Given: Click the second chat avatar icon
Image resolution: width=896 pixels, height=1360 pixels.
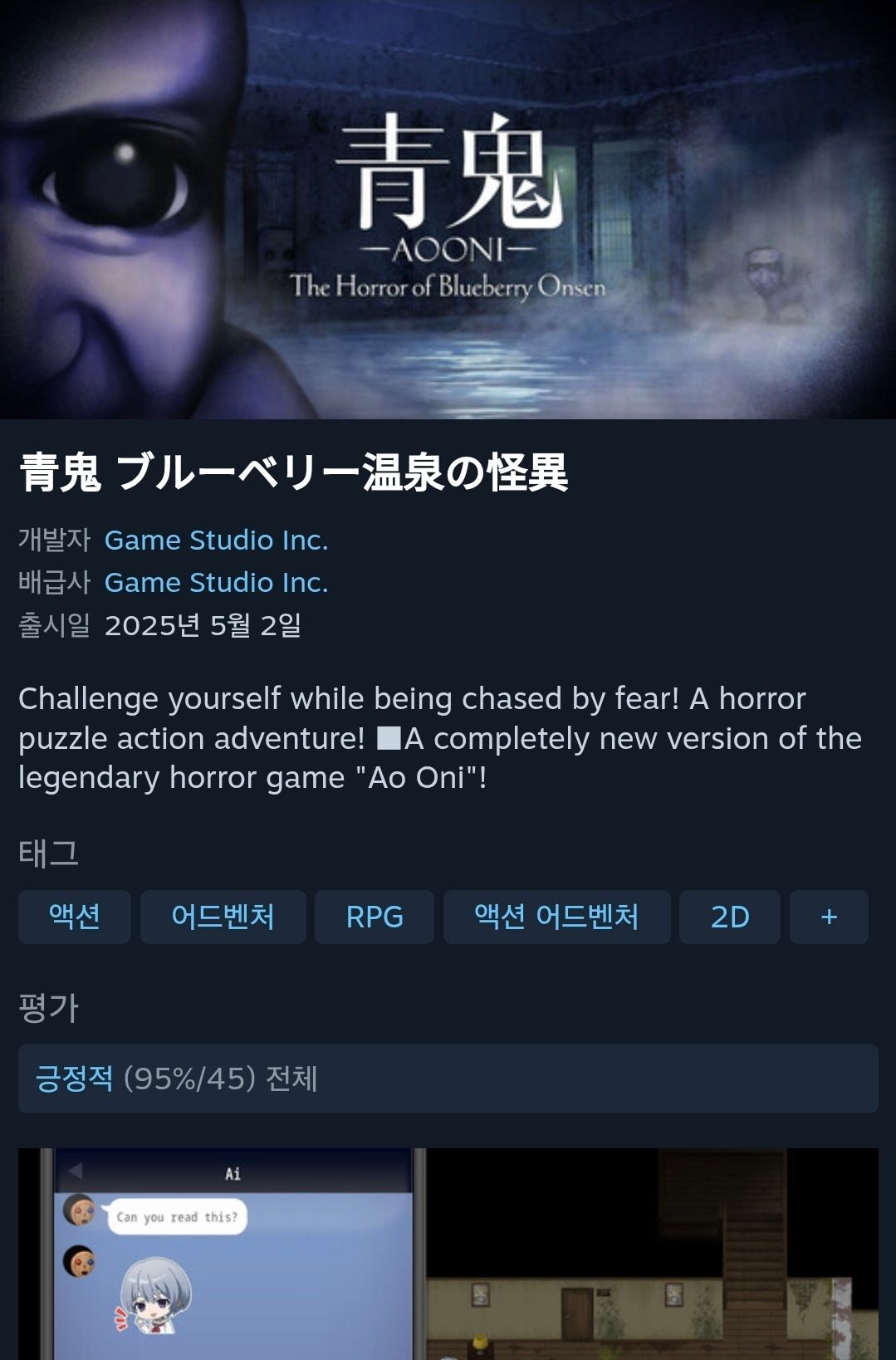Looking at the screenshot, I should [x=80, y=1262].
